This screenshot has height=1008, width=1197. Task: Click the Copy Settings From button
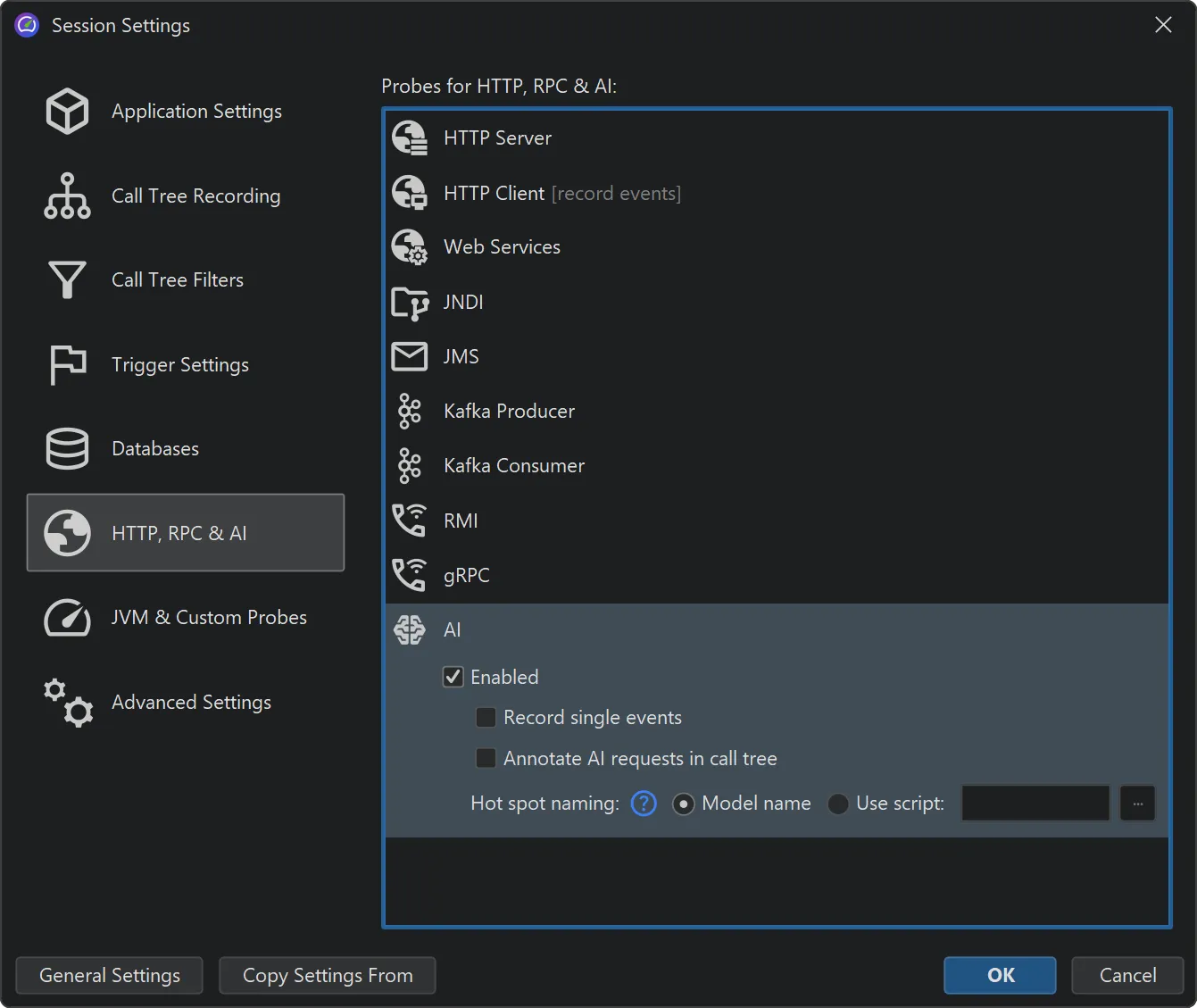(x=327, y=975)
